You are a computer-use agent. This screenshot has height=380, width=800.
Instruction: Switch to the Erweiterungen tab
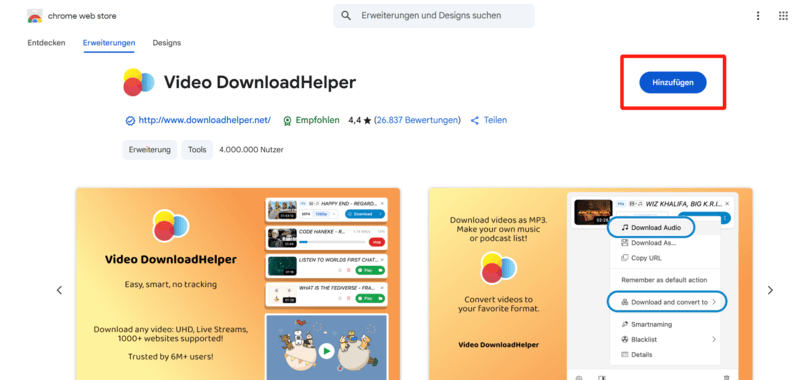click(x=109, y=43)
